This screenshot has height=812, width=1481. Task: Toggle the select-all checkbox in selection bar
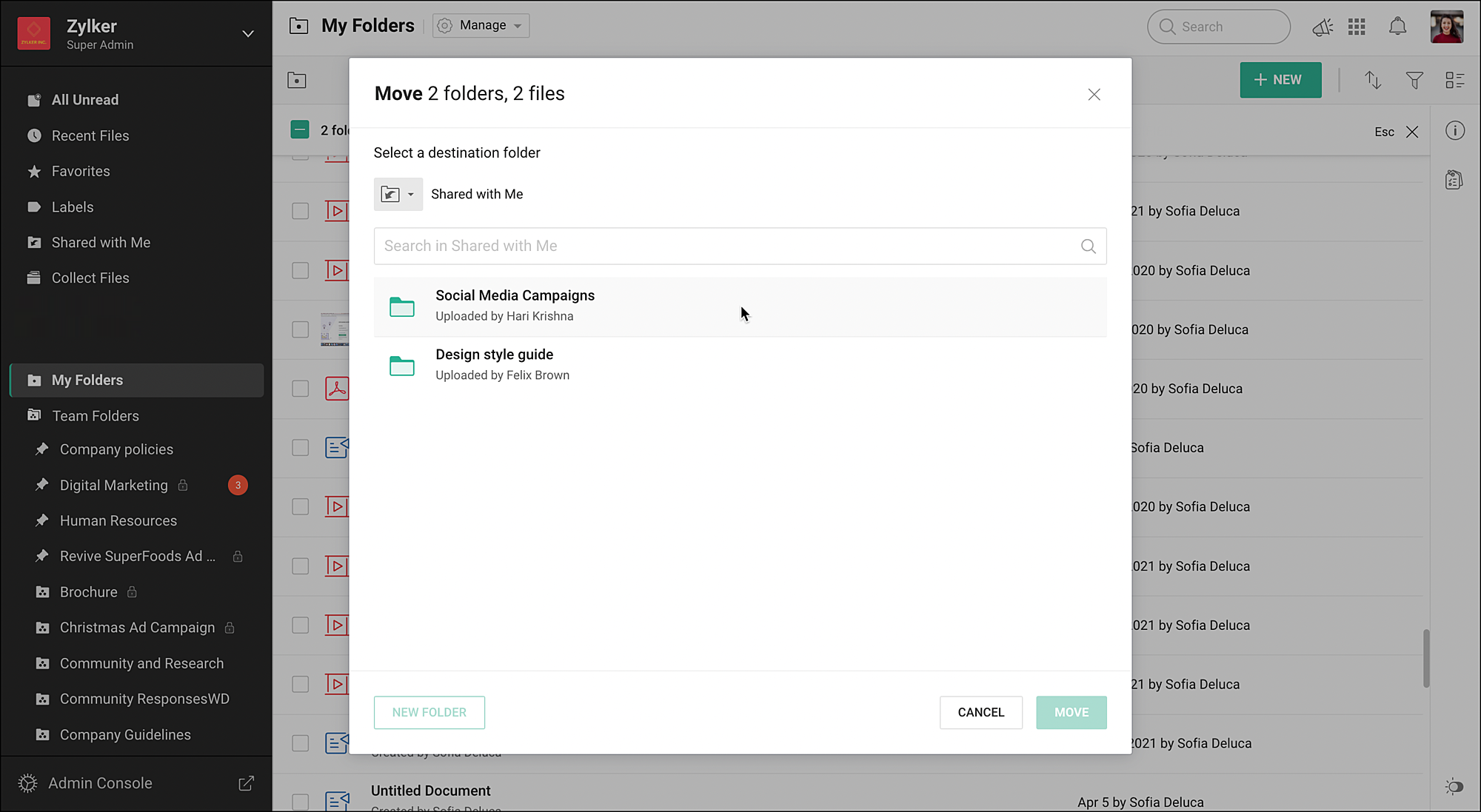[300, 130]
